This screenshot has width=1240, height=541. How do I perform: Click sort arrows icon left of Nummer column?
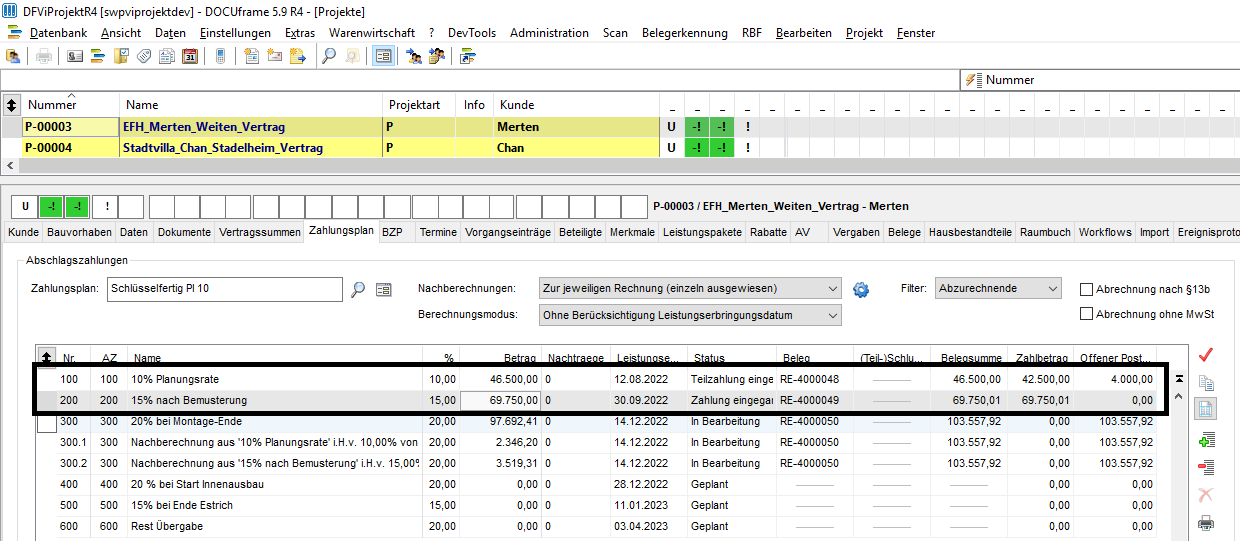12,104
